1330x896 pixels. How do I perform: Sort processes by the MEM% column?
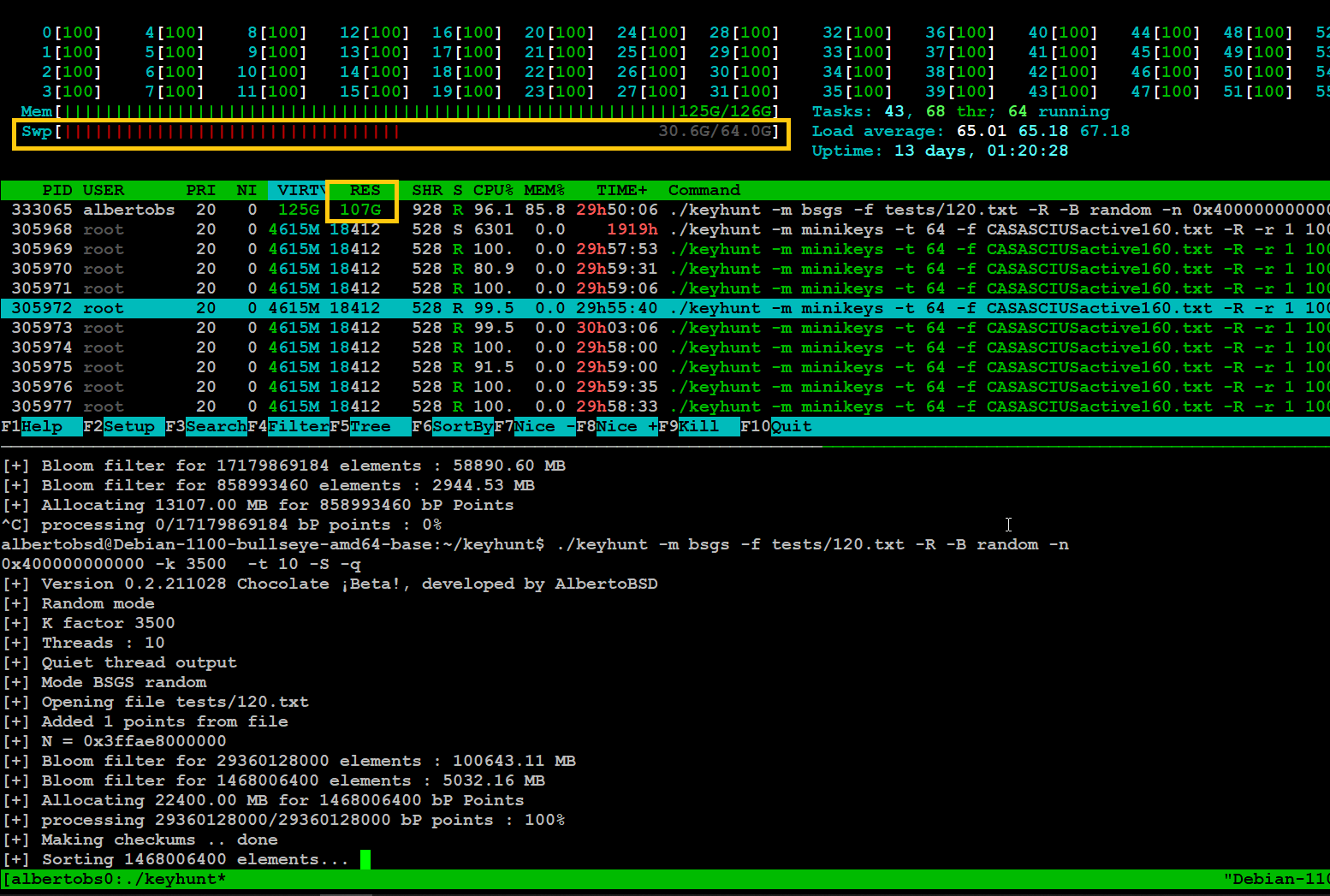pyautogui.click(x=543, y=190)
